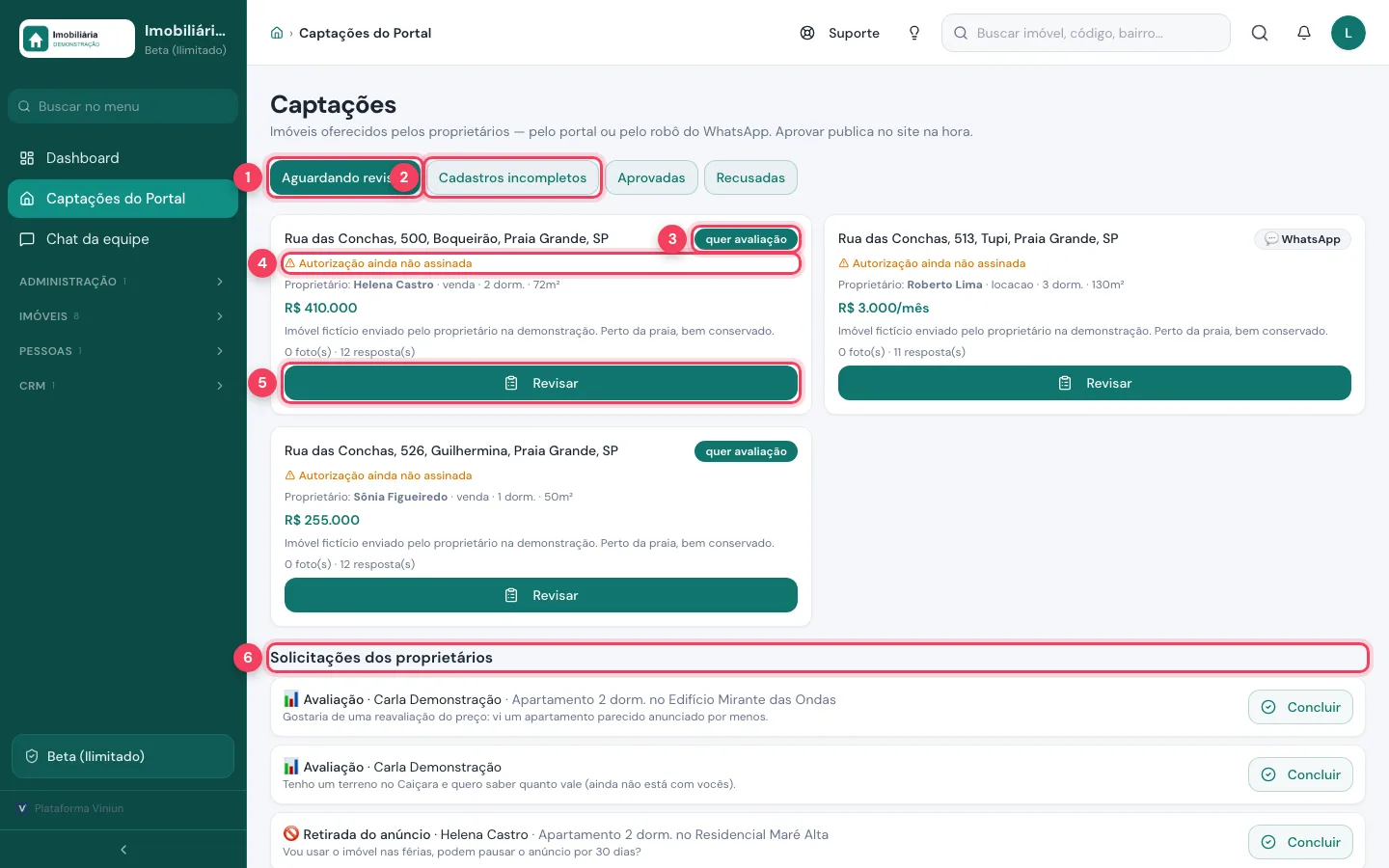Expand the IMÓVEIS section
This screenshot has height=868, width=1389.
pyautogui.click(x=123, y=316)
